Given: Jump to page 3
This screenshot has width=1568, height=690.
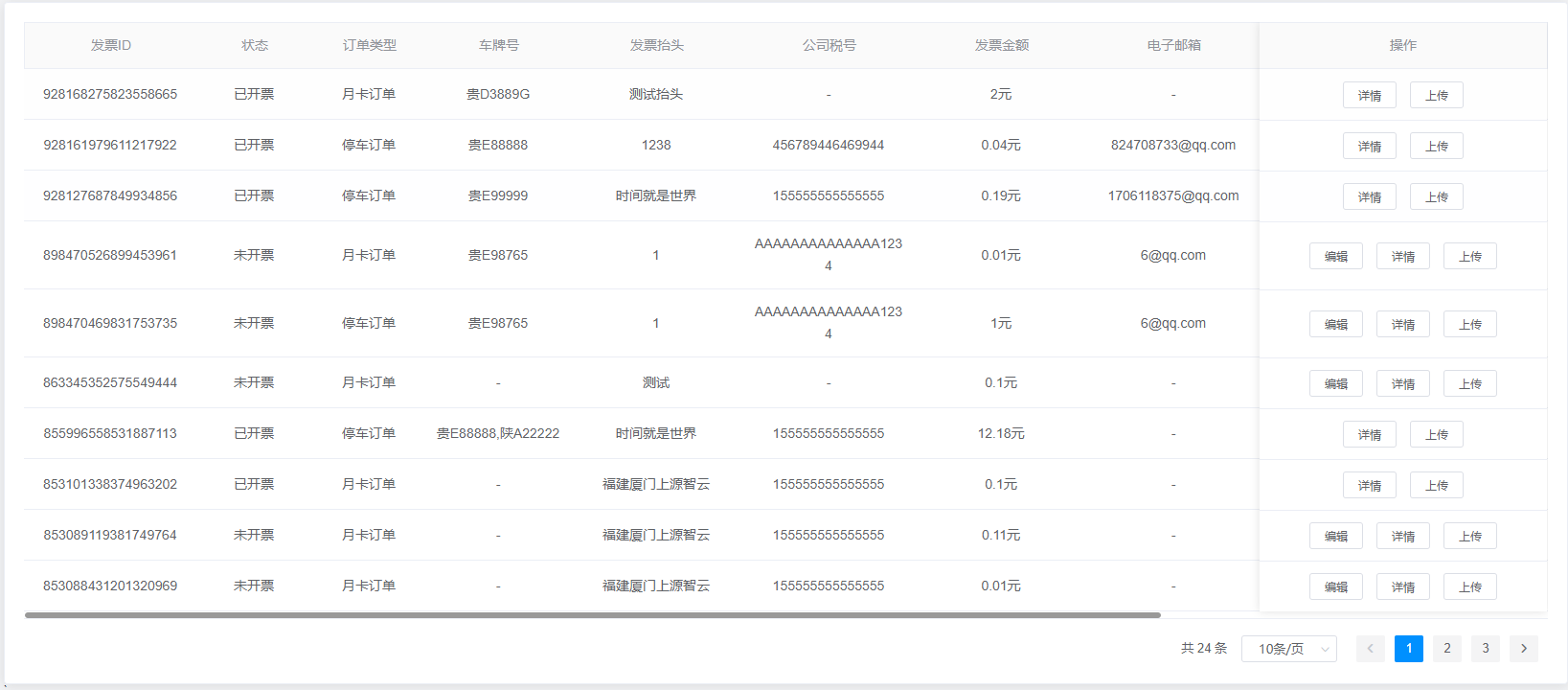Looking at the screenshot, I should (x=1485, y=649).
